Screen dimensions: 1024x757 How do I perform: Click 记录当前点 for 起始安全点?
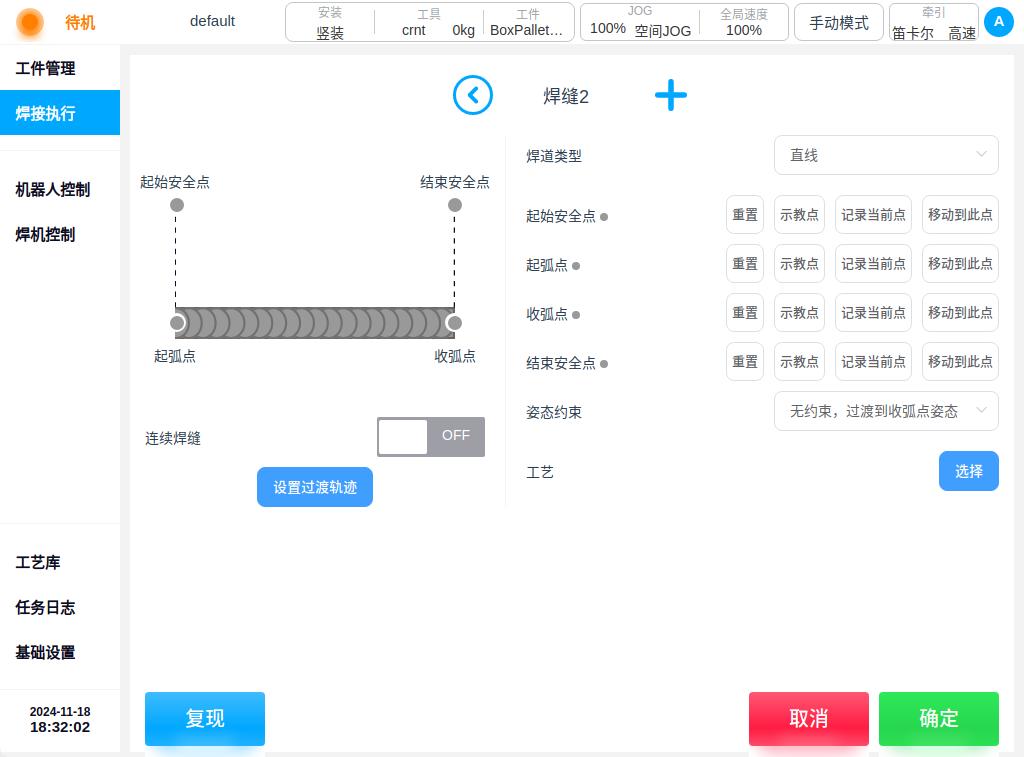click(x=873, y=215)
